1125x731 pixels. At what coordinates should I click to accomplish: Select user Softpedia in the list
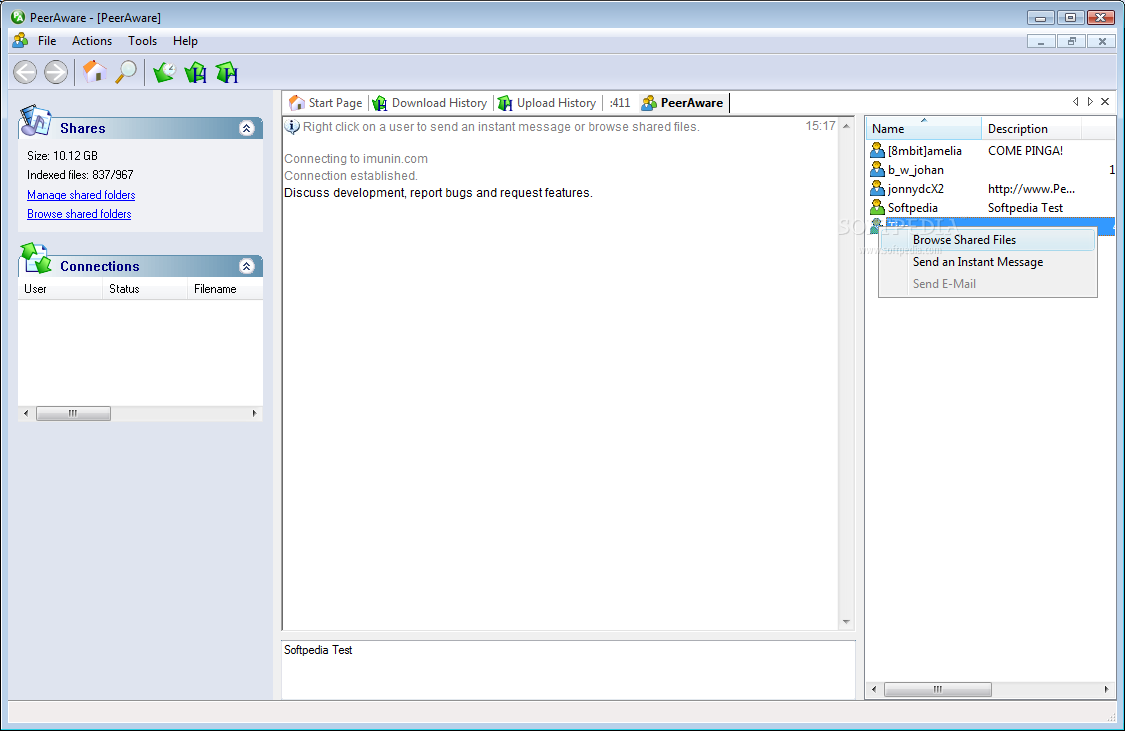point(913,208)
